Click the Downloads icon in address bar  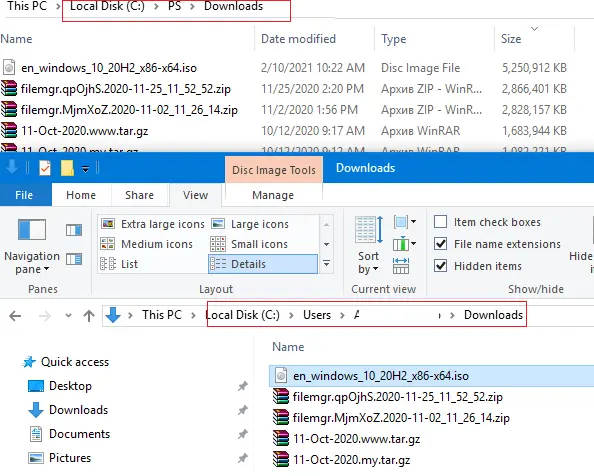[x=113, y=315]
